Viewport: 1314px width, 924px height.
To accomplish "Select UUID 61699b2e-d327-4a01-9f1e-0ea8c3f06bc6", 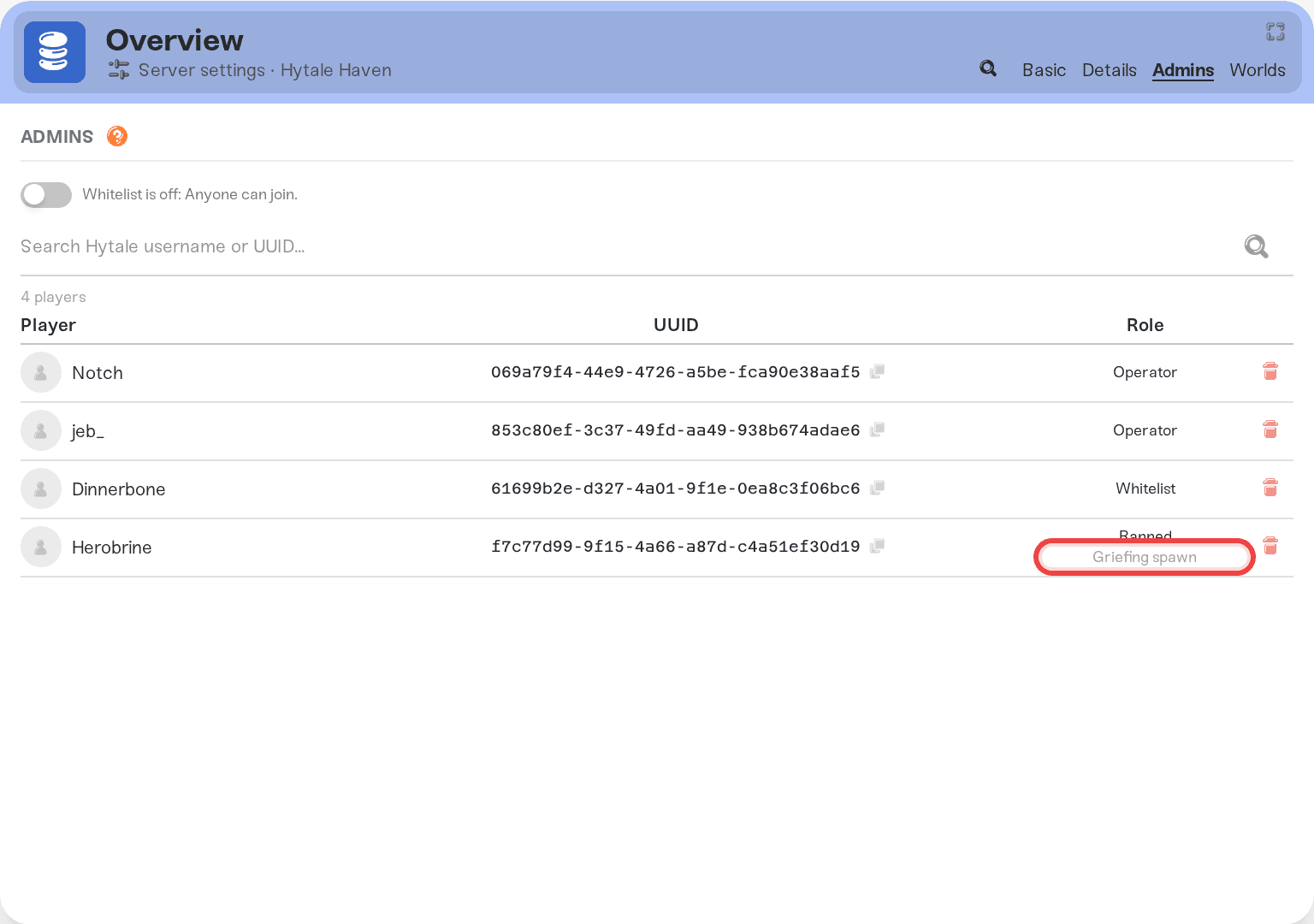I will (675, 489).
